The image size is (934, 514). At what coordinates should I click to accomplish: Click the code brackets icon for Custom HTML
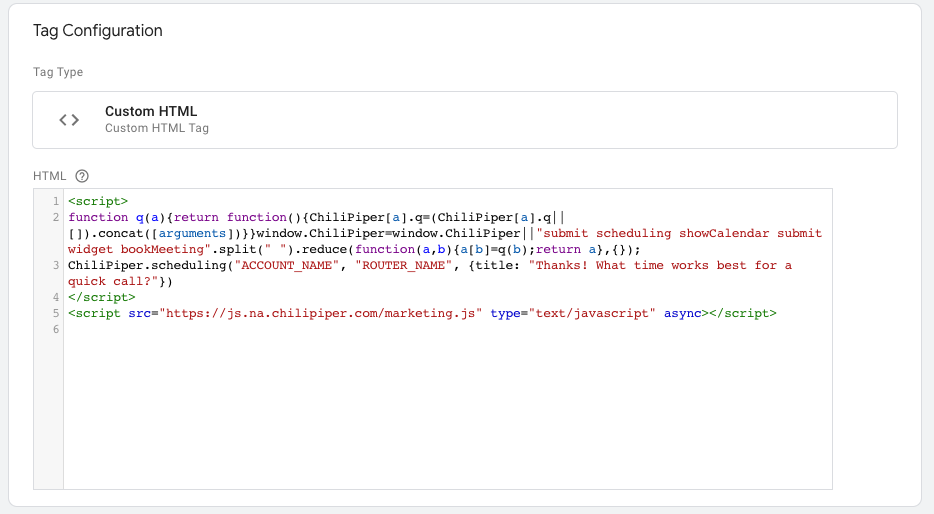(x=69, y=120)
